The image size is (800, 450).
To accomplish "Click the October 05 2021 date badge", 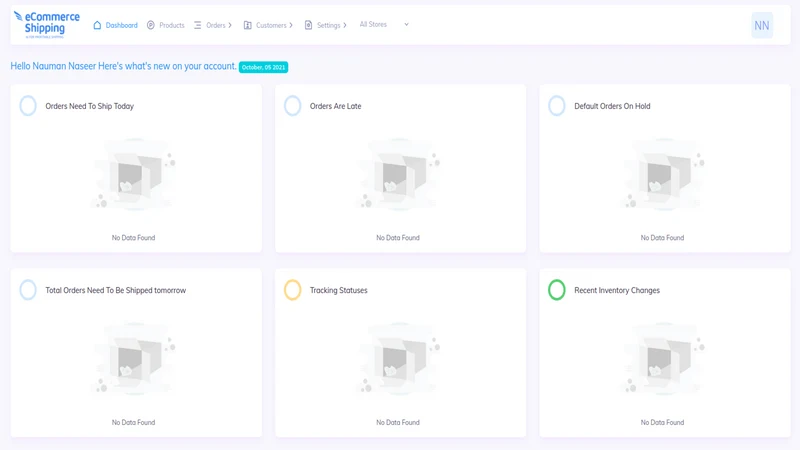I will (263, 67).
